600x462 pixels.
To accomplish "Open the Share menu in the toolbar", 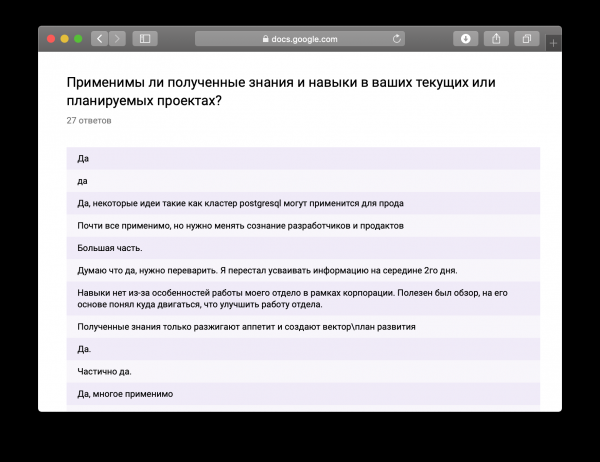I will (496, 39).
